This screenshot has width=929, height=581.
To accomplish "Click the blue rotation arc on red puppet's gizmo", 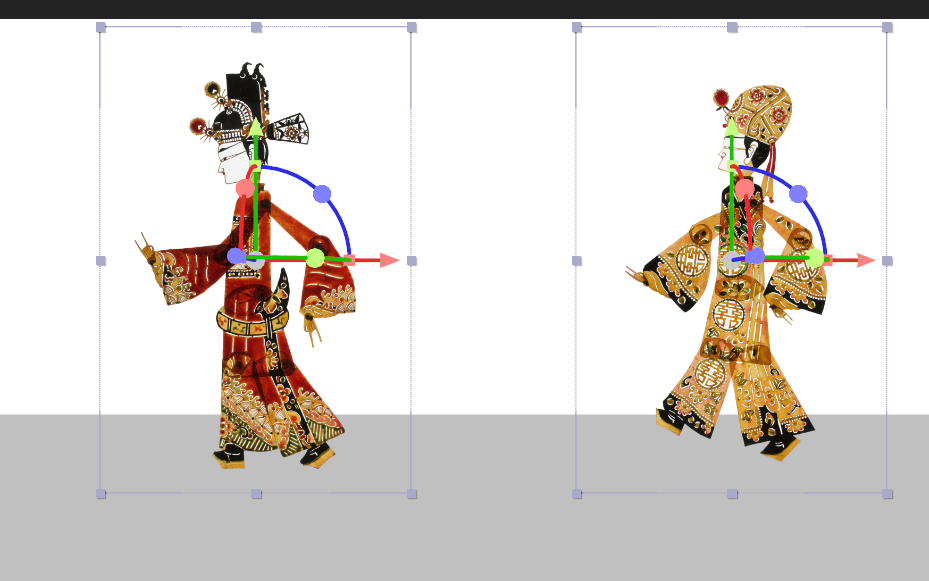I will coord(341,219).
